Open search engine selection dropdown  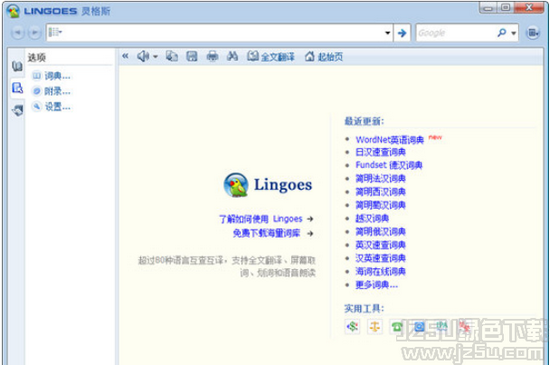point(514,33)
